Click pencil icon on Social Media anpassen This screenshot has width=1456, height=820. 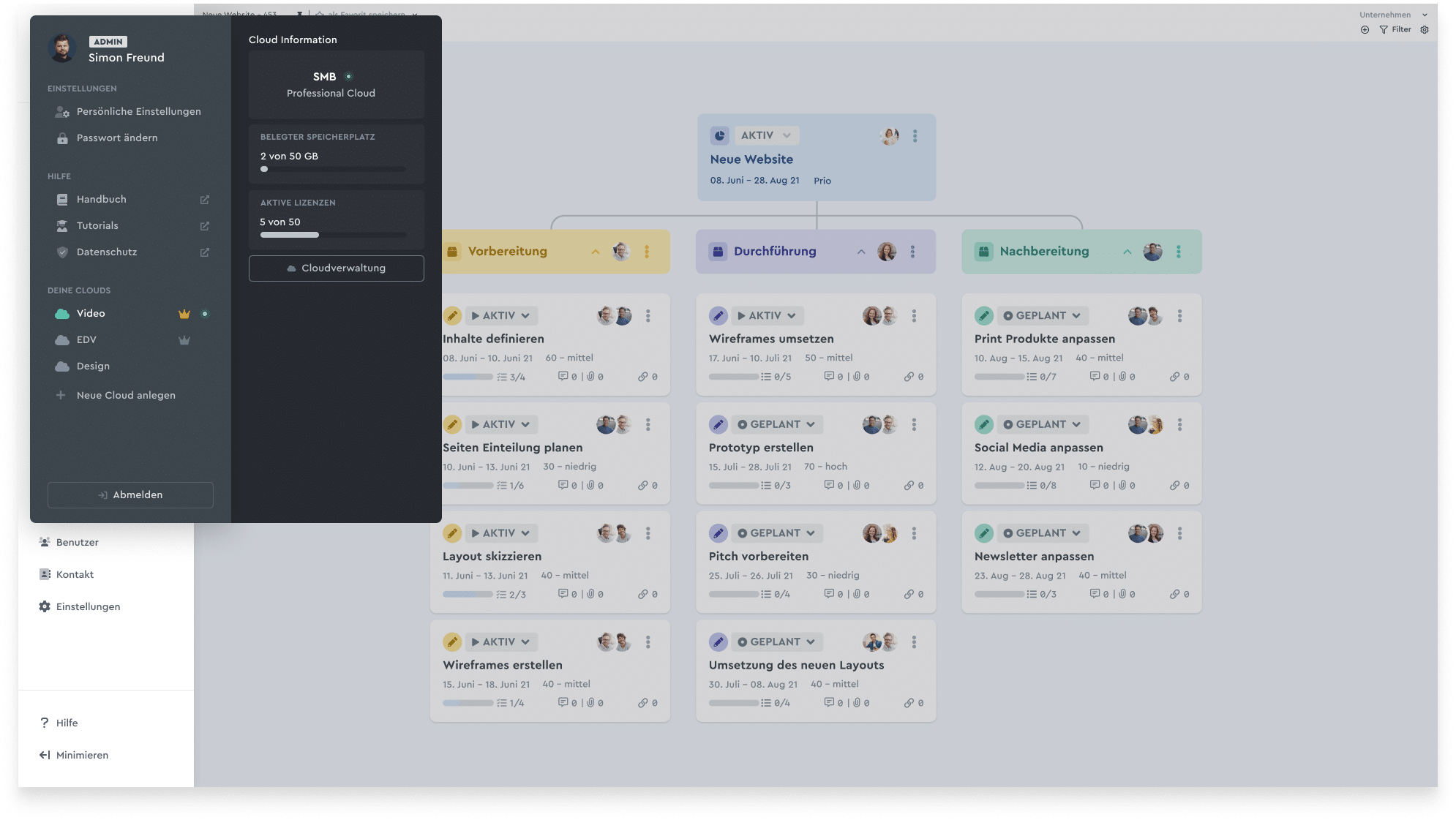(x=984, y=424)
